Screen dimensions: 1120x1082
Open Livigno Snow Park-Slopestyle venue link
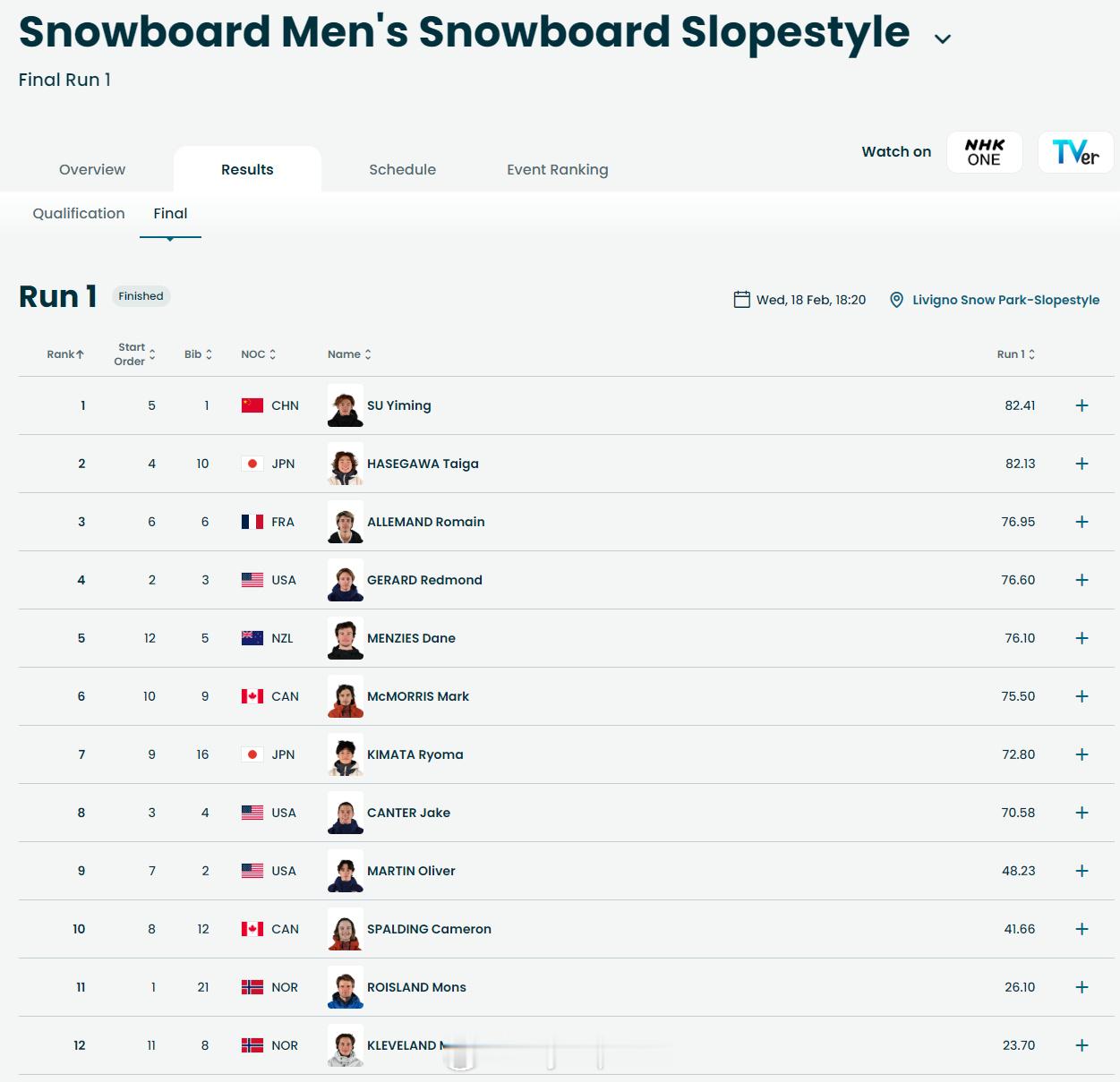1005,300
